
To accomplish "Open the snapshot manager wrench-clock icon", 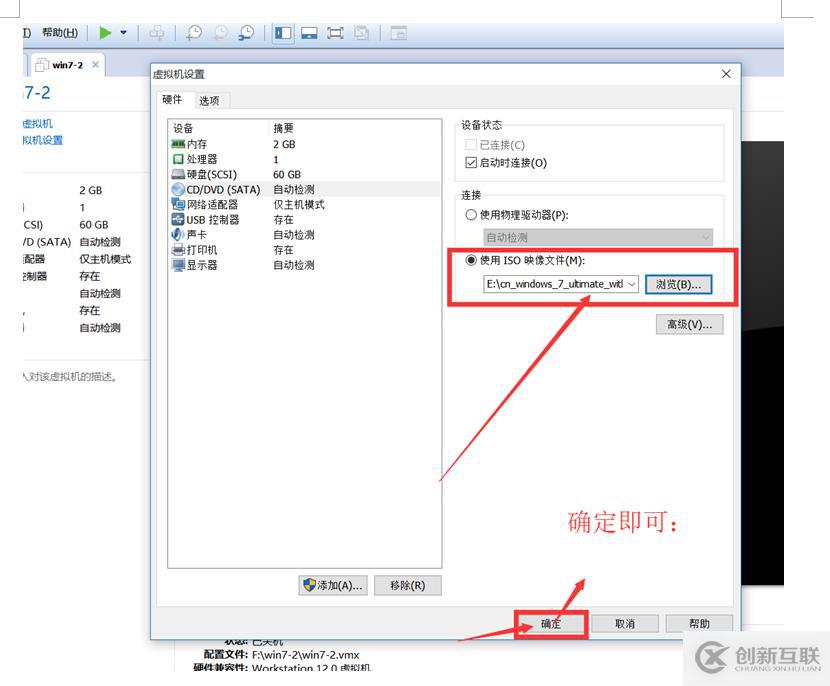I will (246, 33).
